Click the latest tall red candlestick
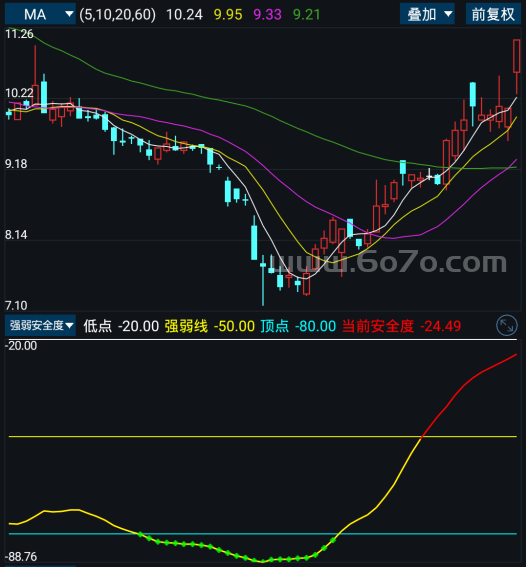This screenshot has width=526, height=567. click(x=517, y=56)
